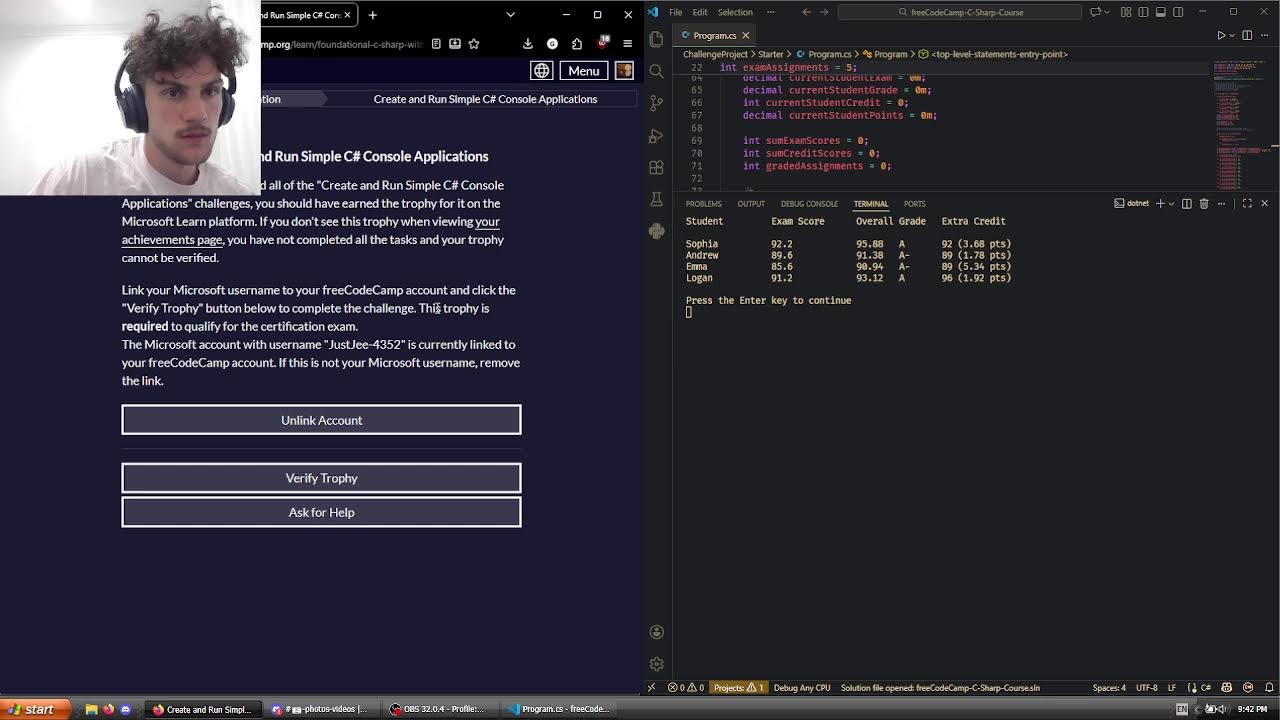1280x720 pixels.
Task: Click the Verify Trophy button
Action: click(321, 478)
